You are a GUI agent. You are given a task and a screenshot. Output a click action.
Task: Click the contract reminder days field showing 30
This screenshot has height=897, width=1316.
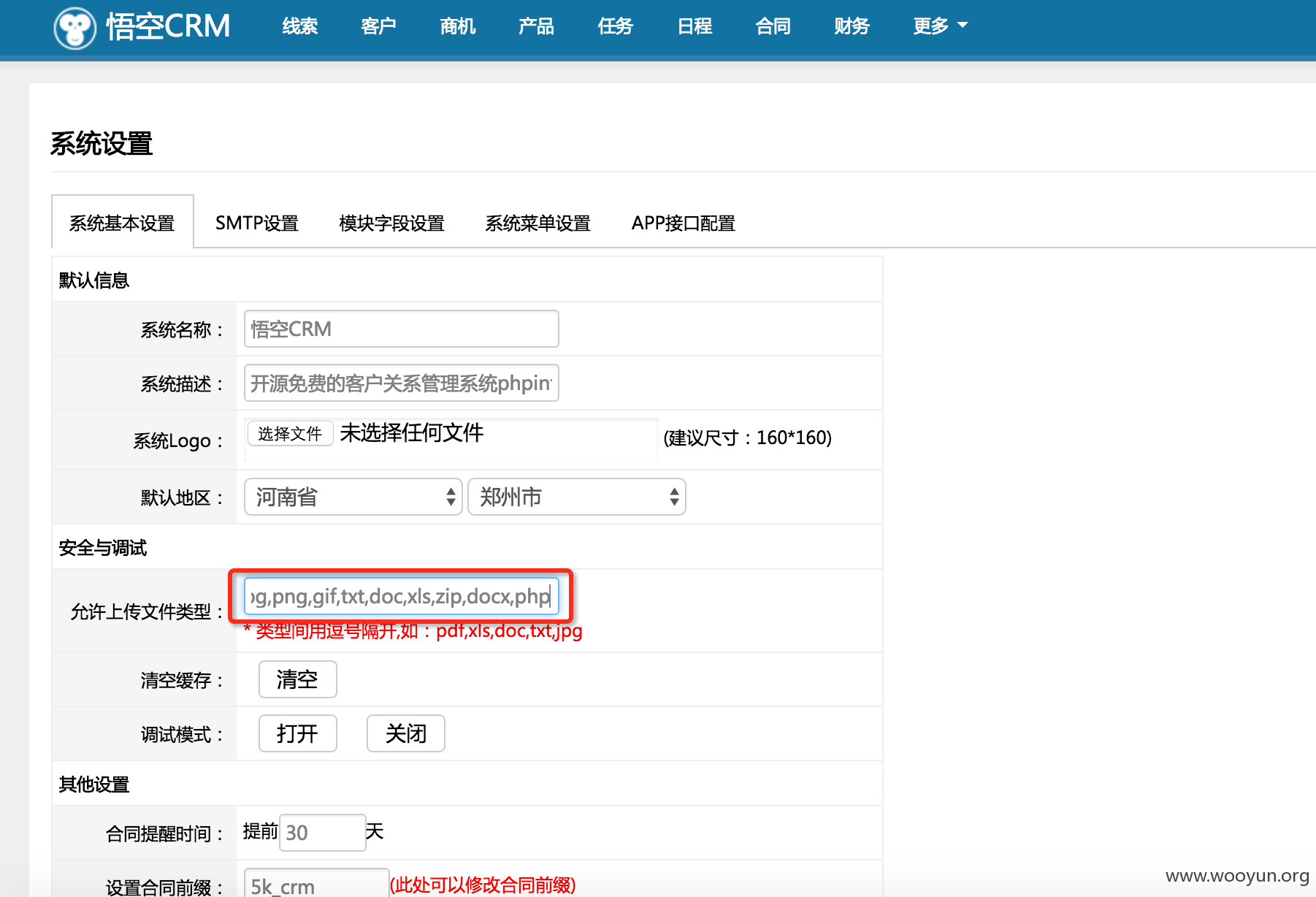coord(323,833)
